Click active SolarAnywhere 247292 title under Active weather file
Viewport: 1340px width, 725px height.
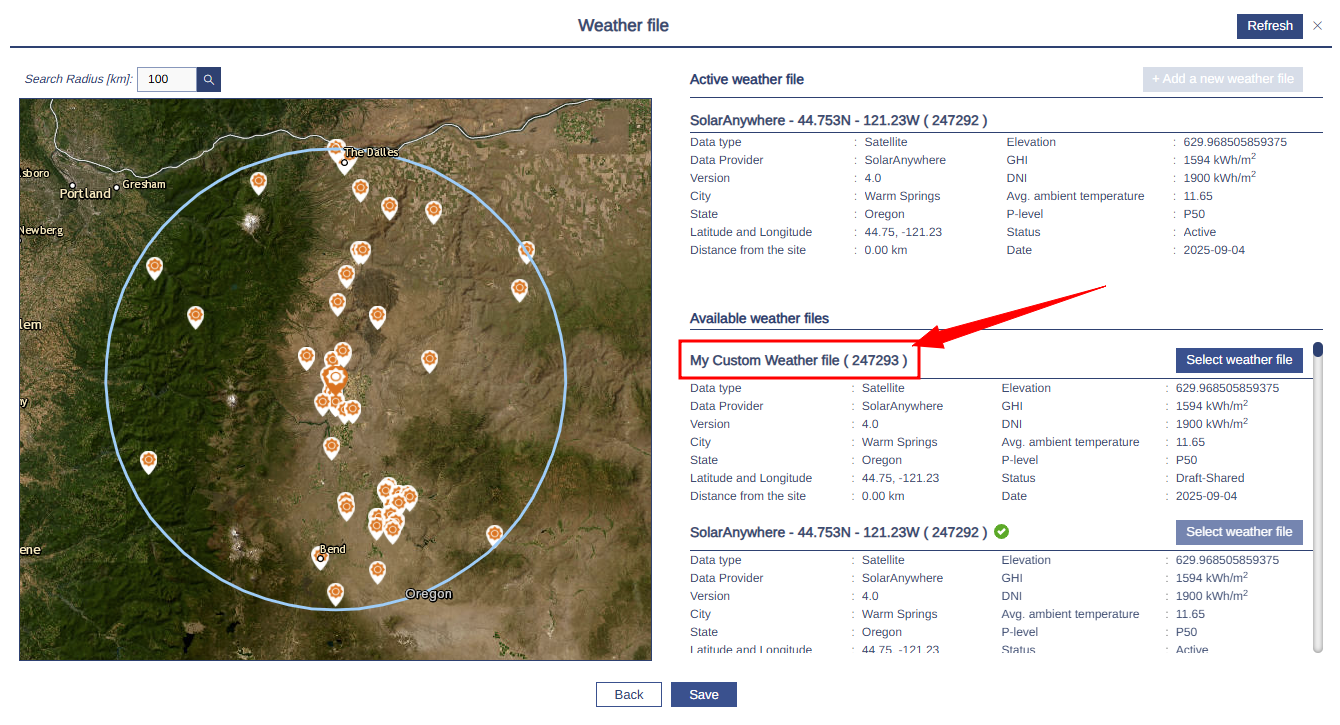(839, 120)
